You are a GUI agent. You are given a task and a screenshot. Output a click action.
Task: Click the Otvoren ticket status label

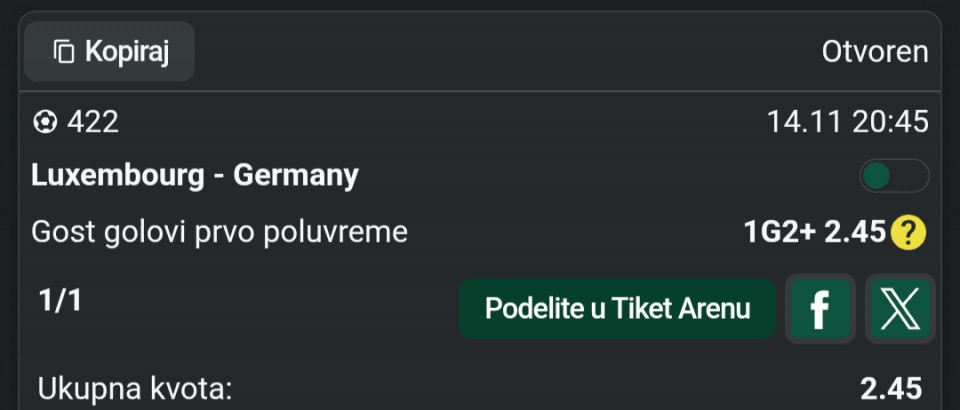point(875,51)
